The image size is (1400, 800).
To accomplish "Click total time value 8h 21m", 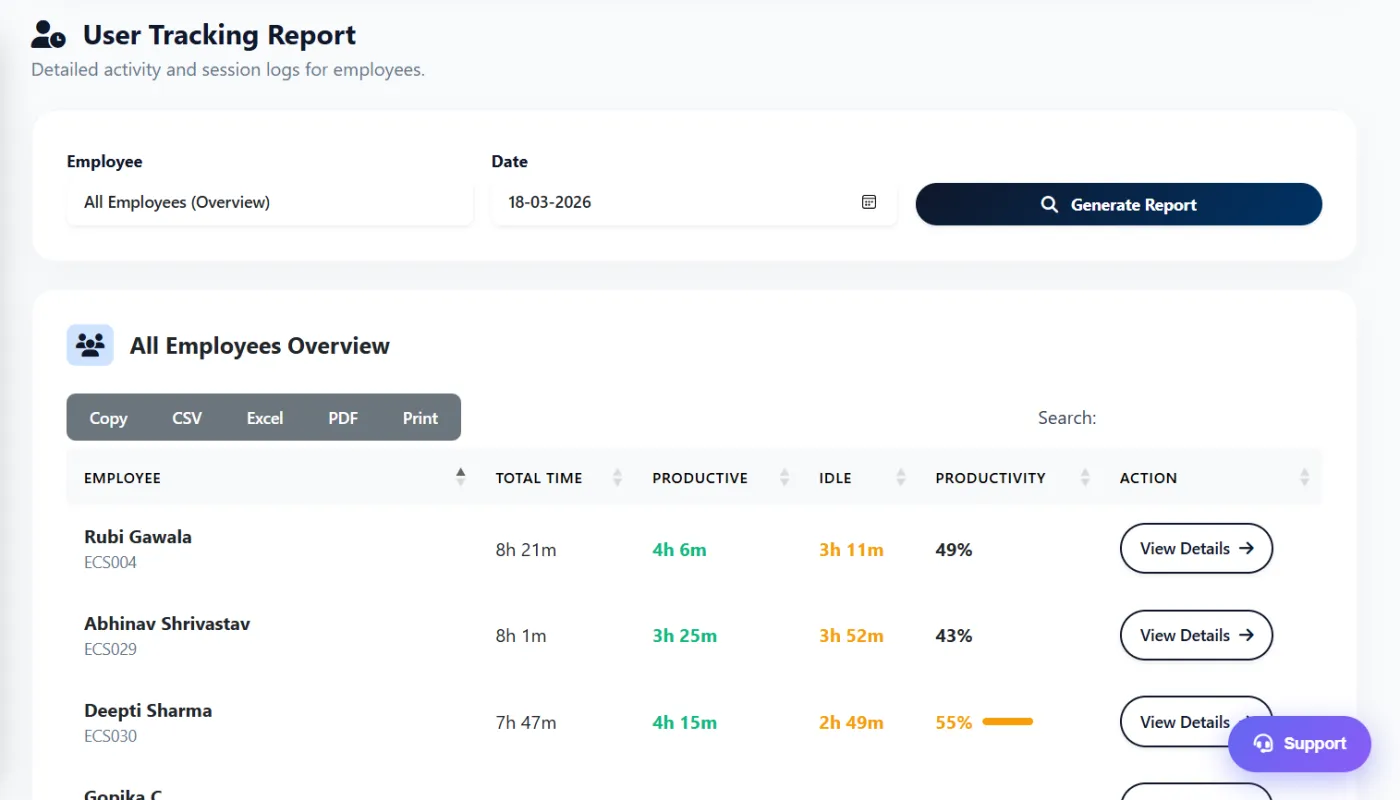I will [x=526, y=550].
